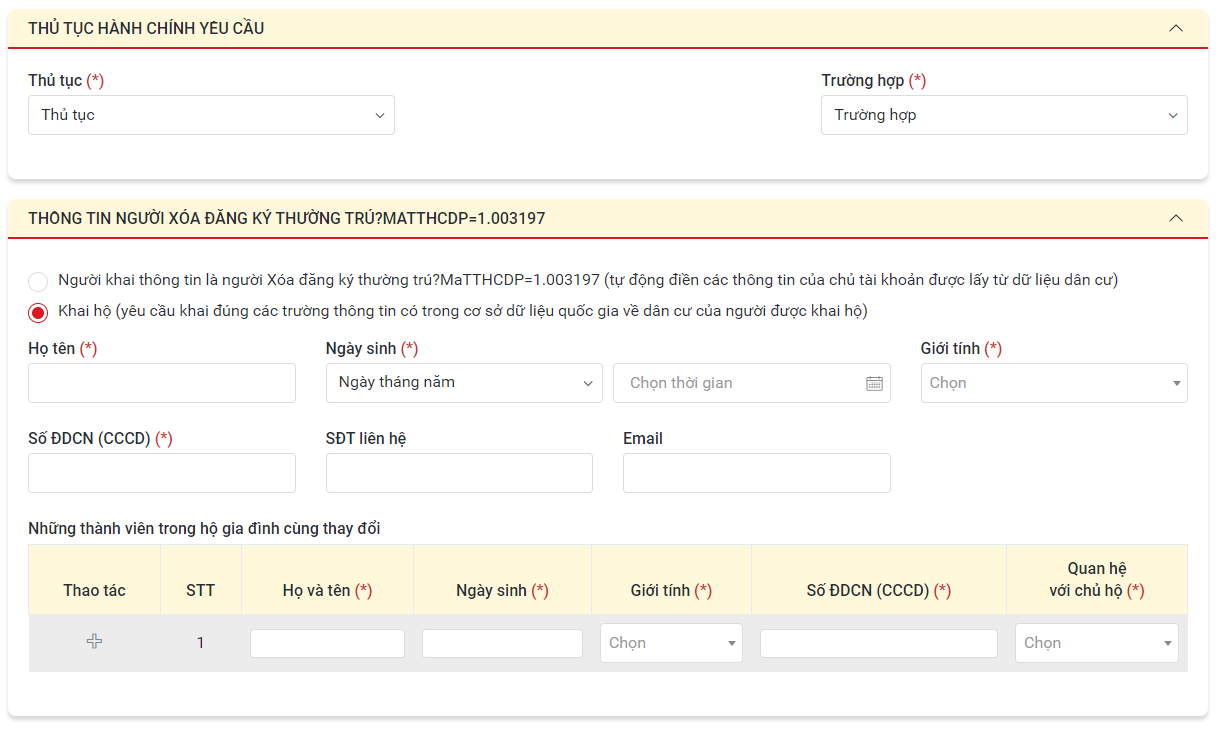Click the Họ tên input field
Screen dimensions: 1219x731
162,383
